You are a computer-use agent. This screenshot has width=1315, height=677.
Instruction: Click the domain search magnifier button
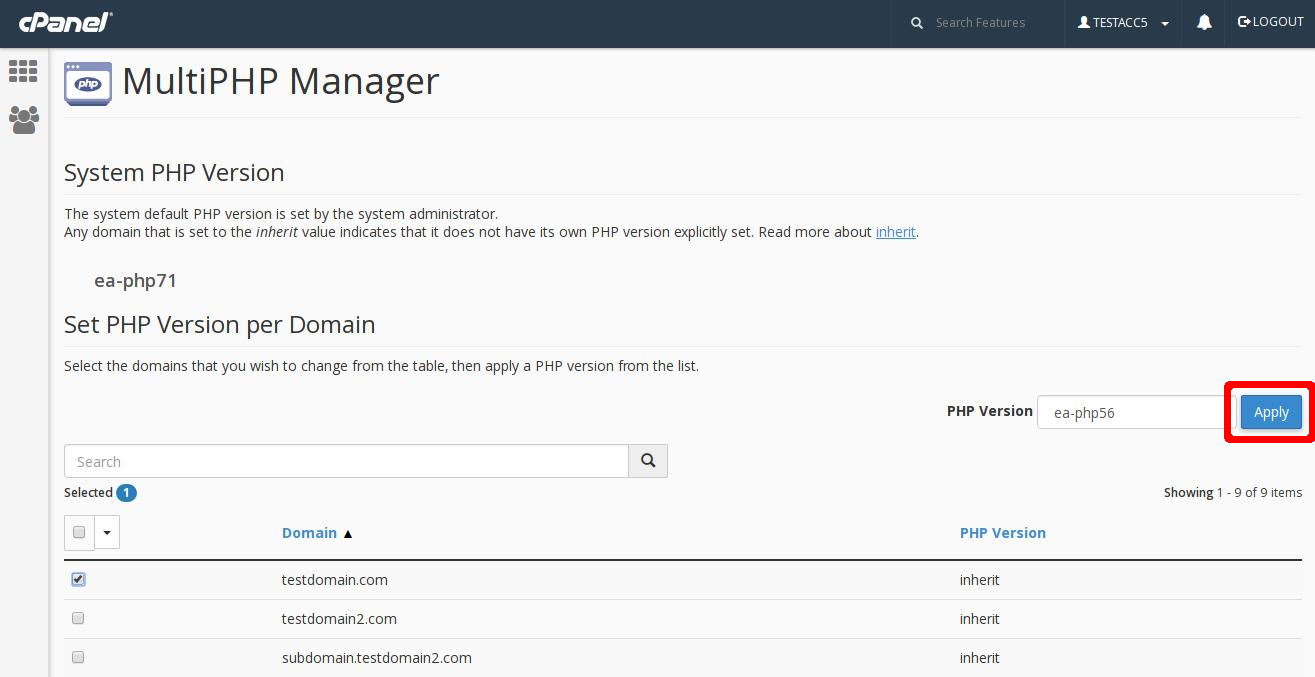[648, 461]
